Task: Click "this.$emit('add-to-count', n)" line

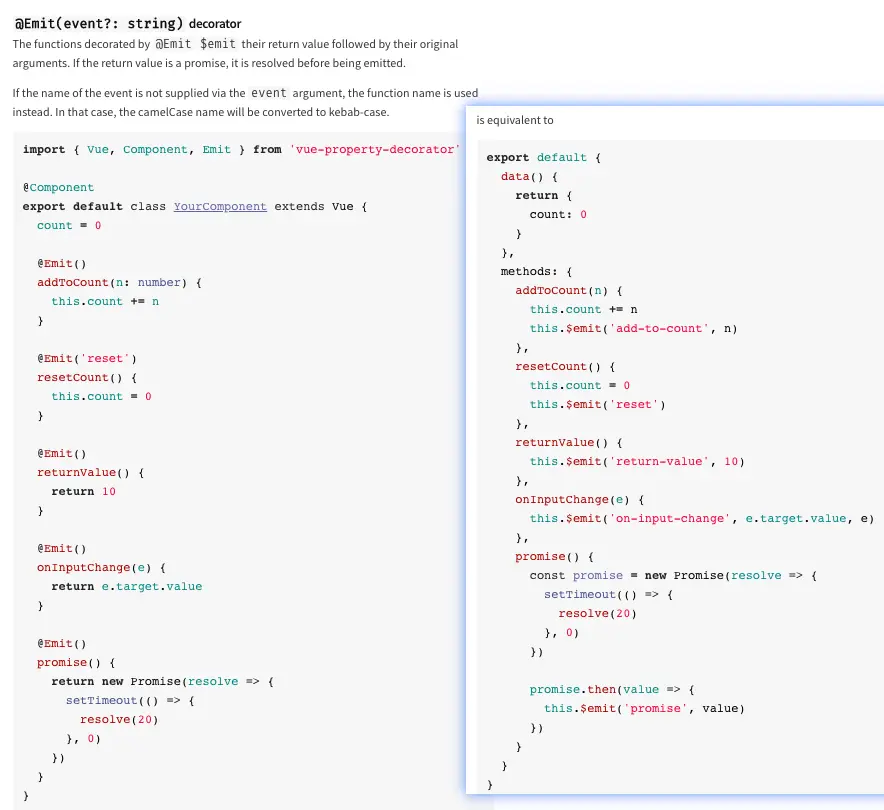Action: point(633,328)
